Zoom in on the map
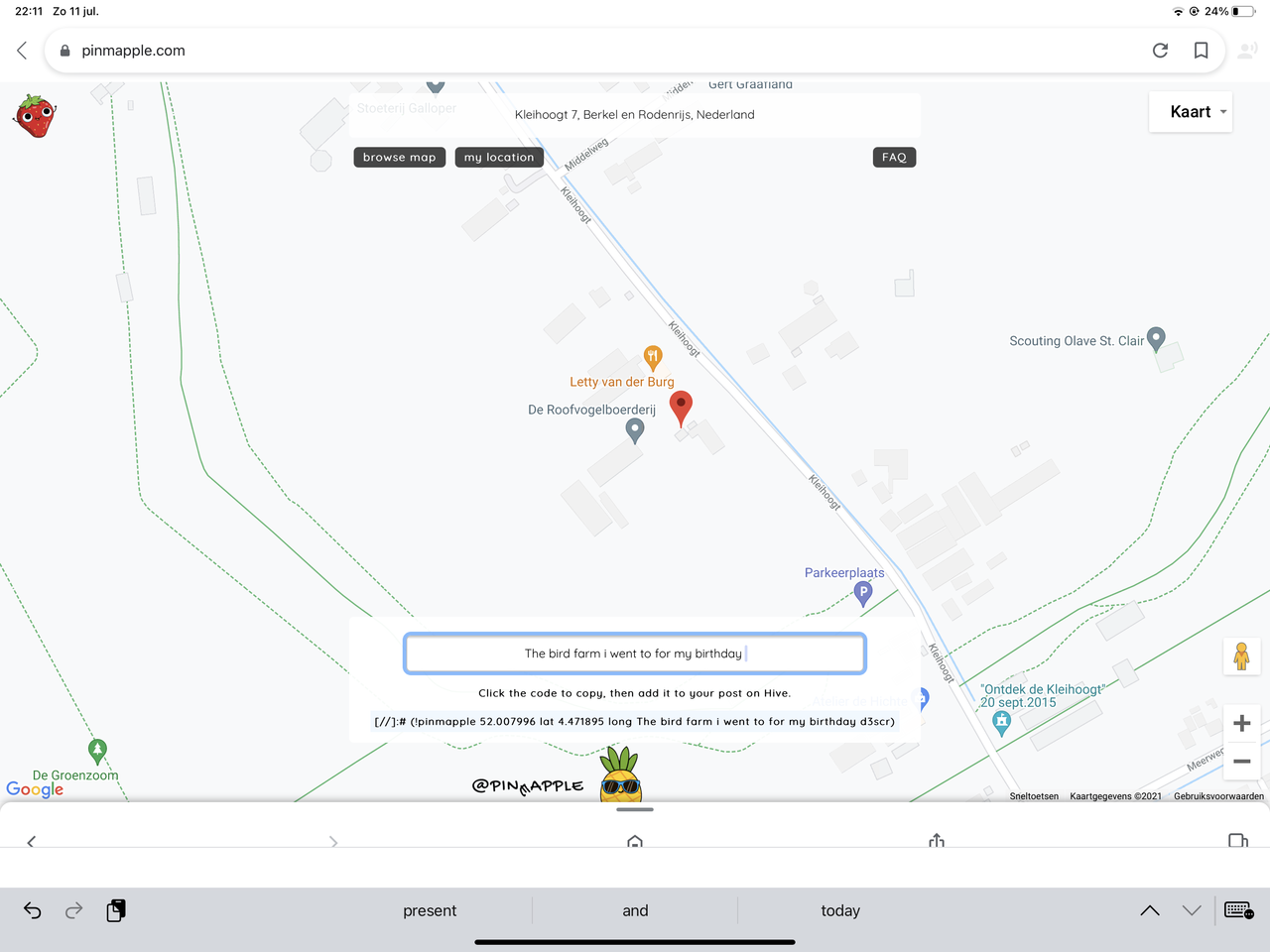Screen dimensions: 1270x952 pyautogui.click(x=1241, y=723)
